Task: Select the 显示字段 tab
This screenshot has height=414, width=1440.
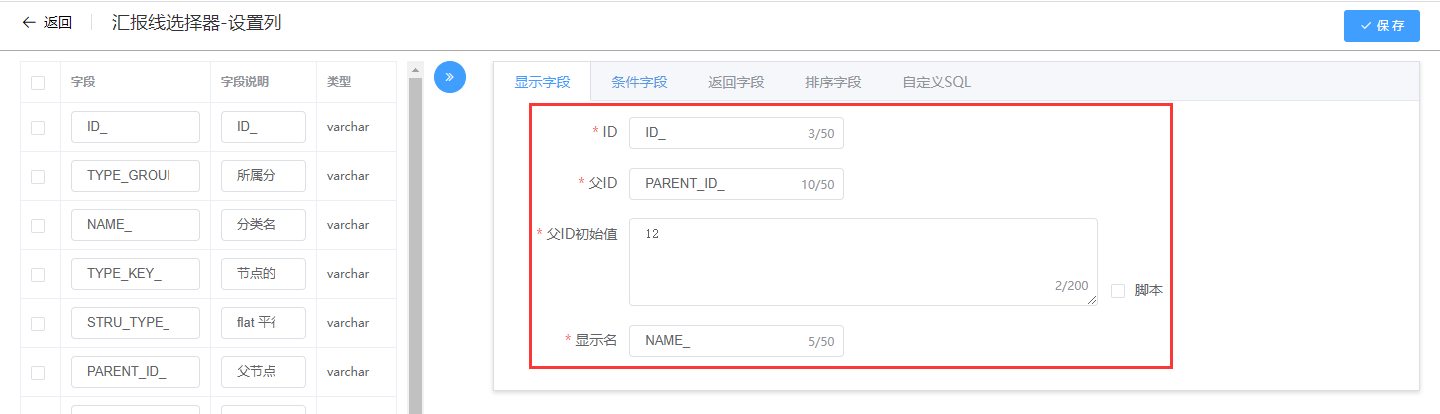Action: [x=542, y=82]
